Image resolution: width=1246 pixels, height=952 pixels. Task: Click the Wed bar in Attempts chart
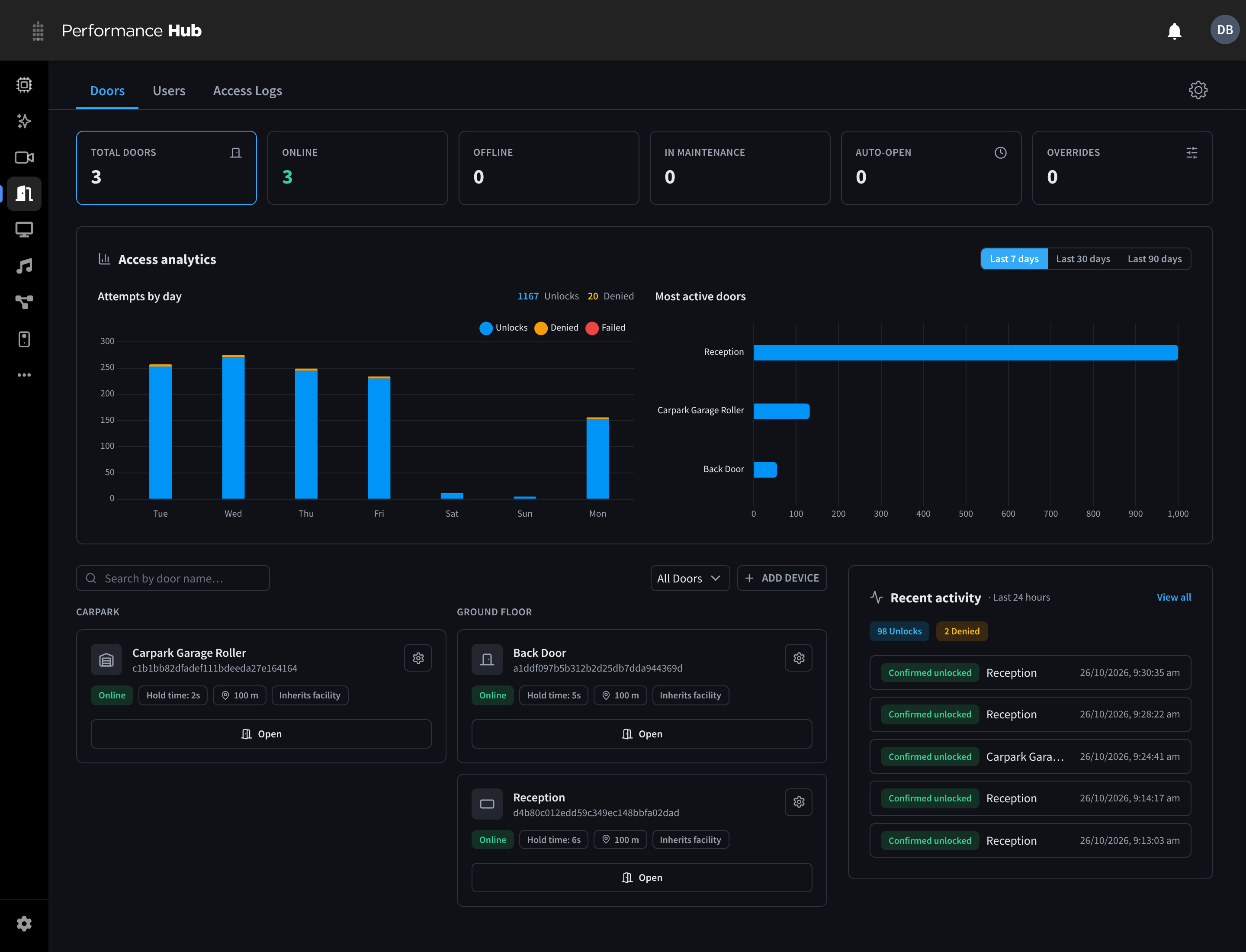coord(233,427)
